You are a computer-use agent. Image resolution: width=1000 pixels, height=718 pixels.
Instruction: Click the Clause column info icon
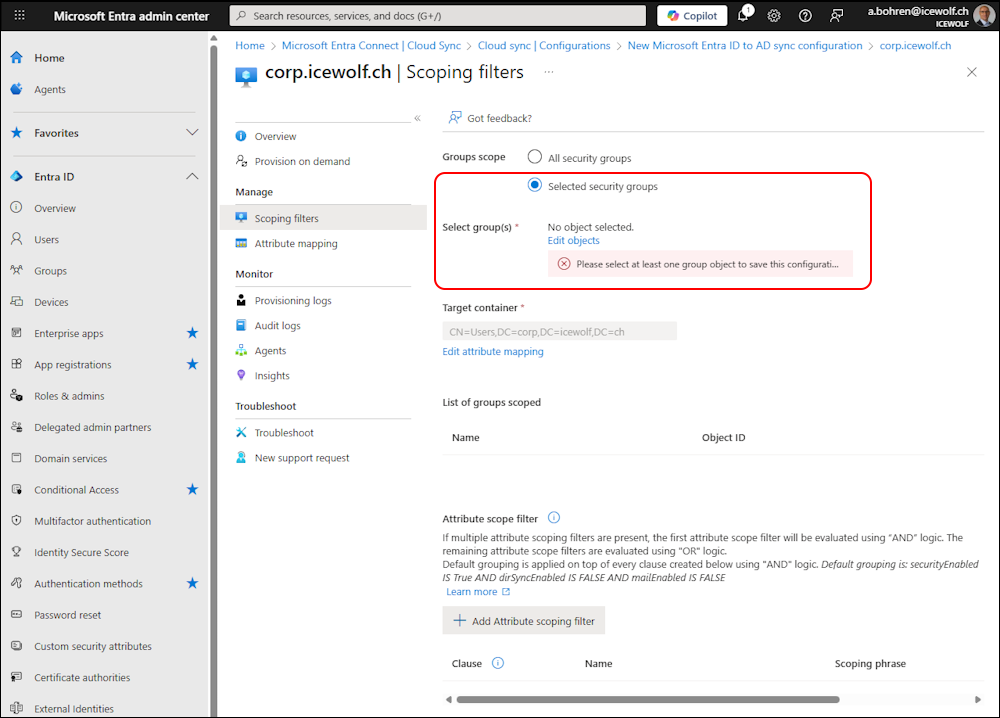click(498, 663)
